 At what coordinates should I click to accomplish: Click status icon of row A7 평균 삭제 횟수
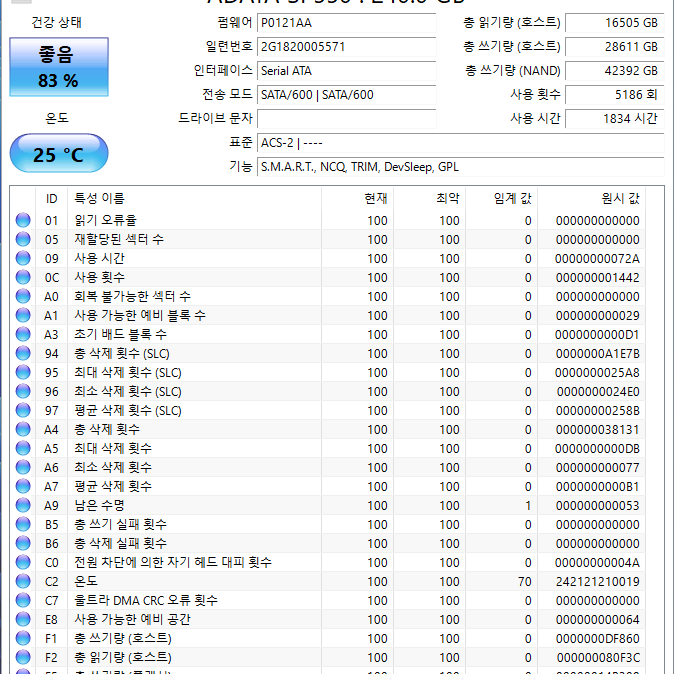coord(23,486)
